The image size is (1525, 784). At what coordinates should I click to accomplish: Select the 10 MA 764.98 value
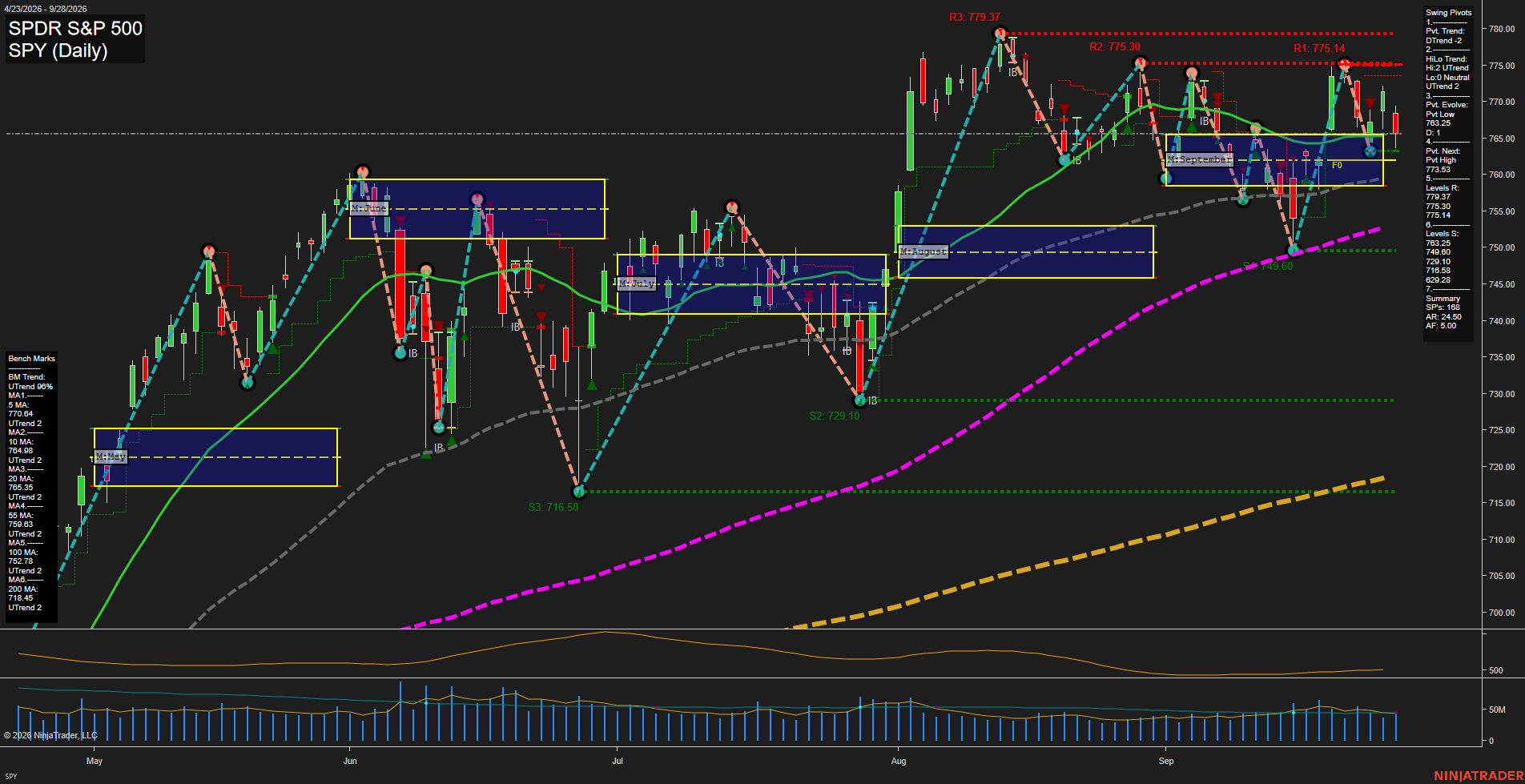click(x=21, y=447)
